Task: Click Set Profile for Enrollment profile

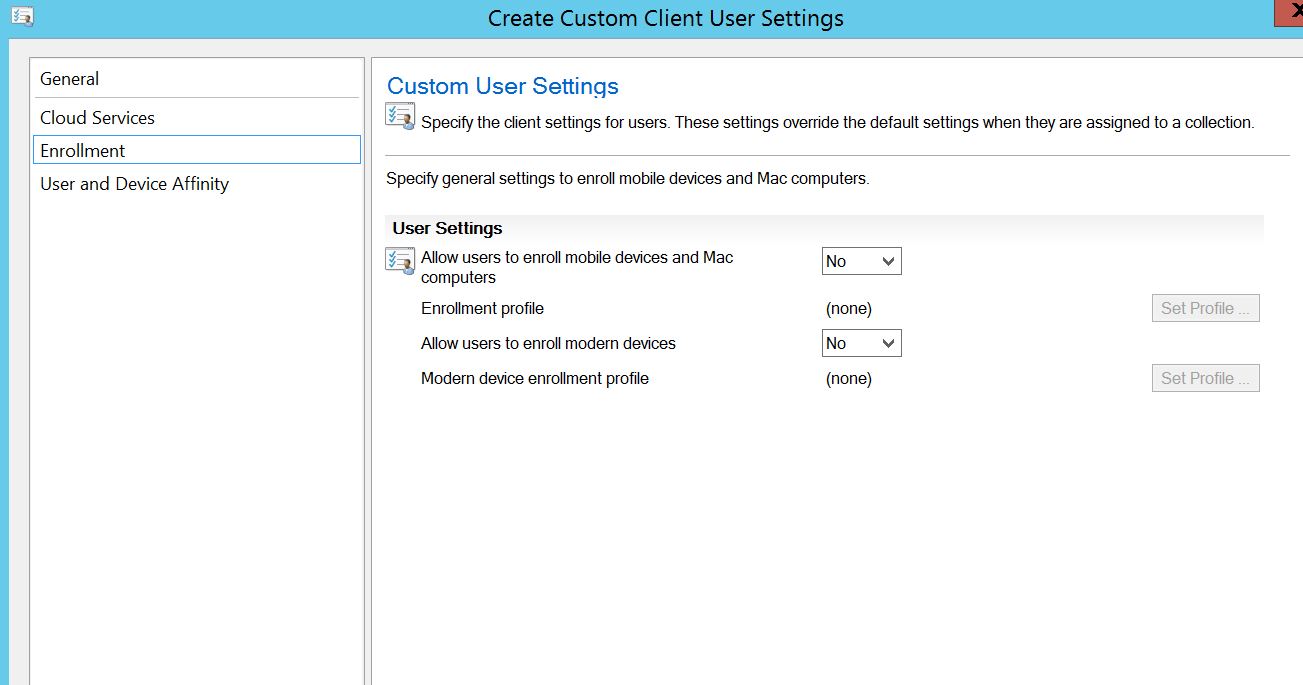Action: point(1205,308)
